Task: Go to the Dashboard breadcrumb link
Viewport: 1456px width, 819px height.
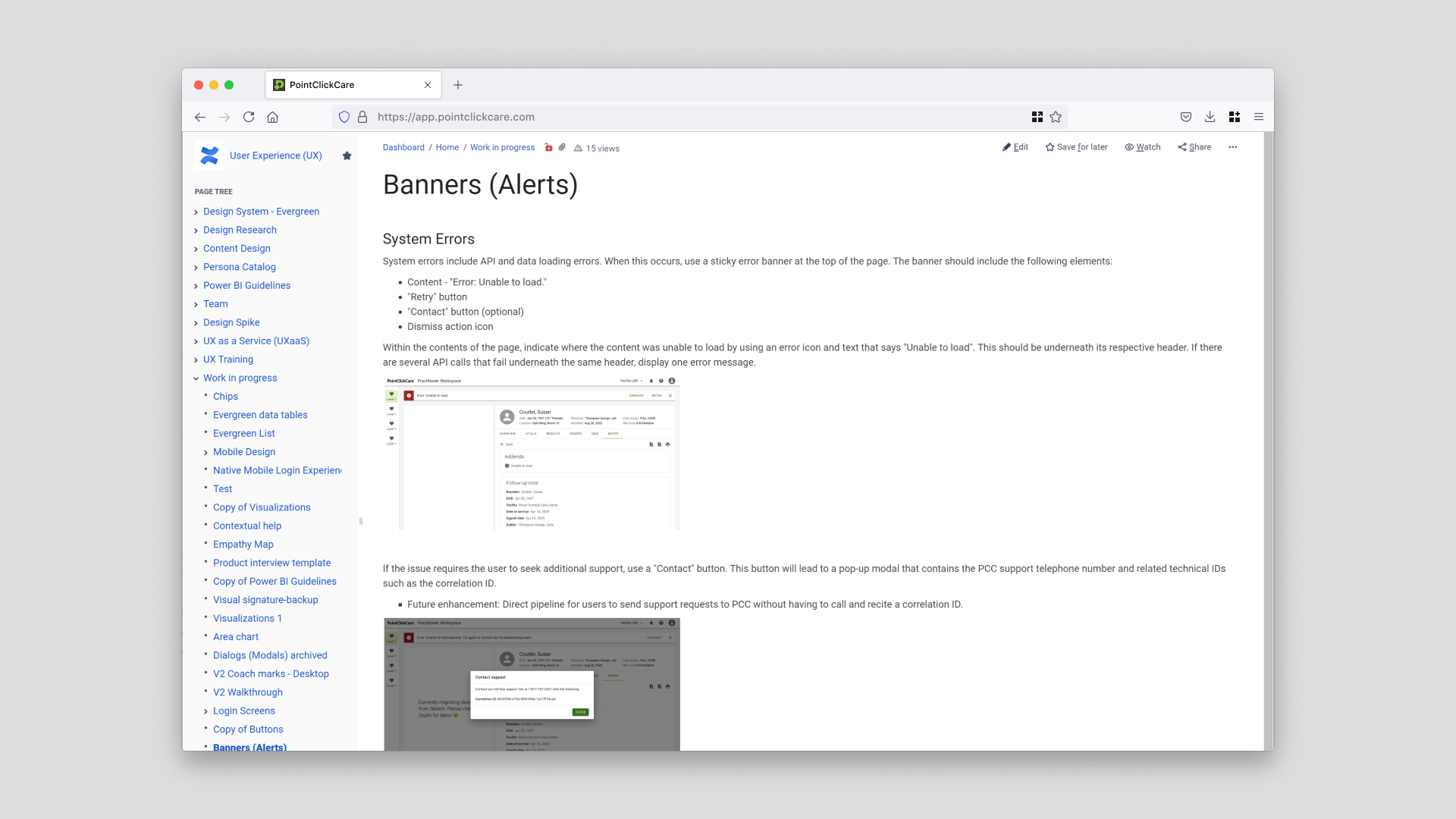Action: 403,148
